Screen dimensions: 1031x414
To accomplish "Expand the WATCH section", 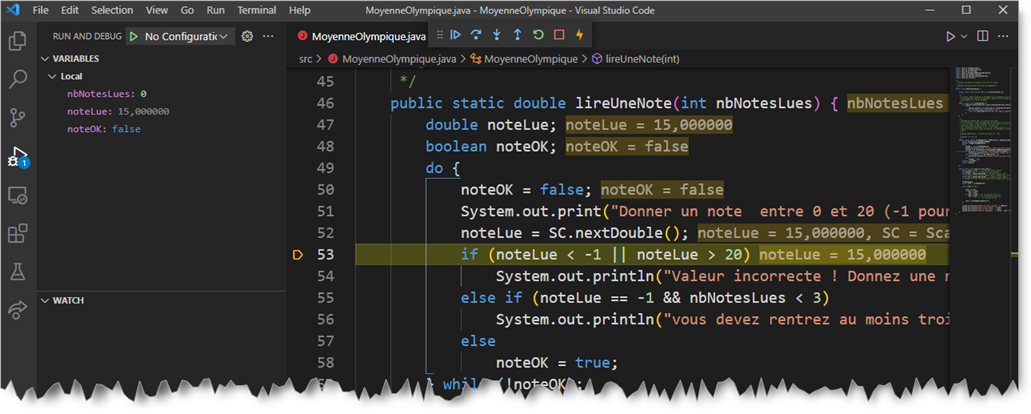I will [67, 300].
